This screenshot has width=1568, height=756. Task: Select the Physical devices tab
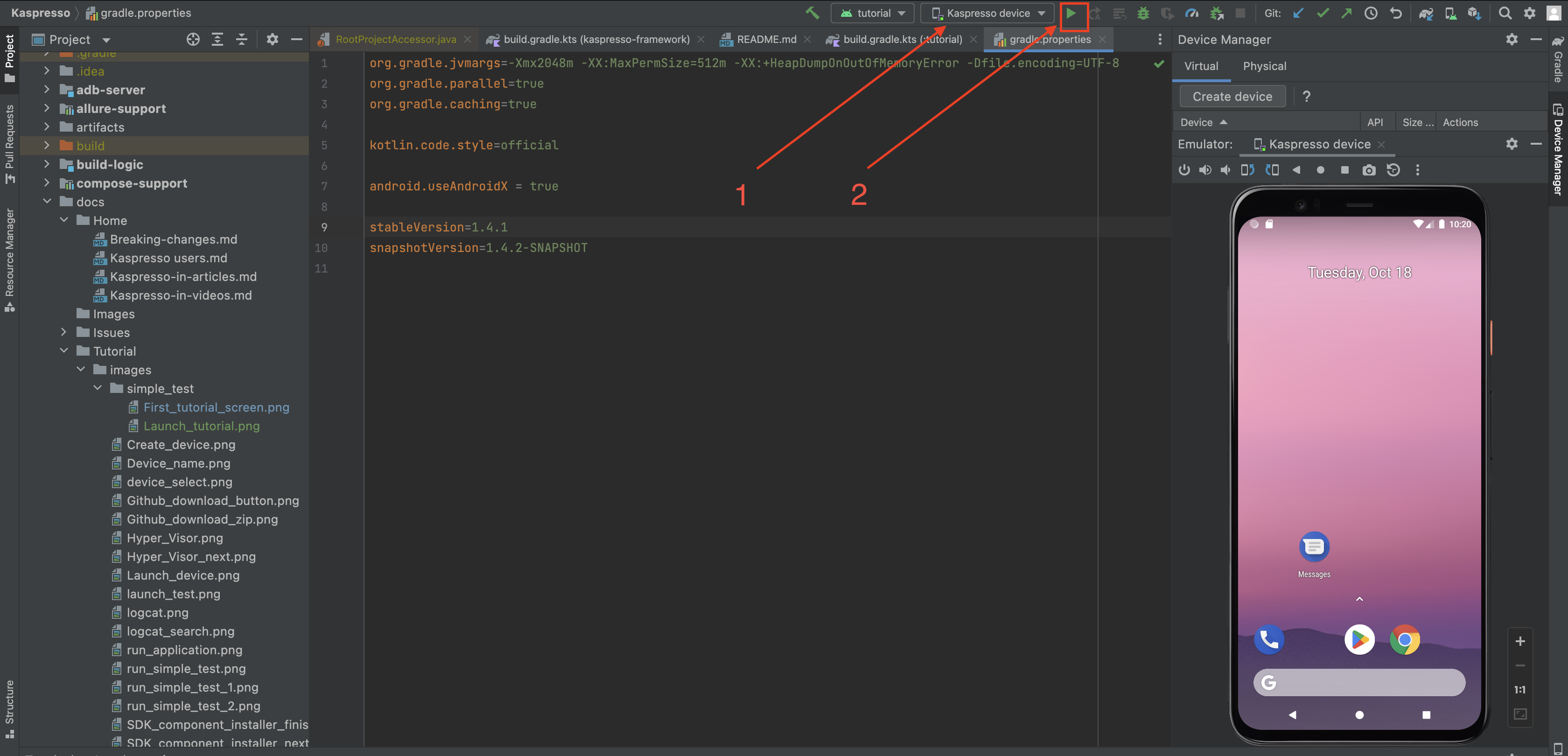click(x=1264, y=66)
